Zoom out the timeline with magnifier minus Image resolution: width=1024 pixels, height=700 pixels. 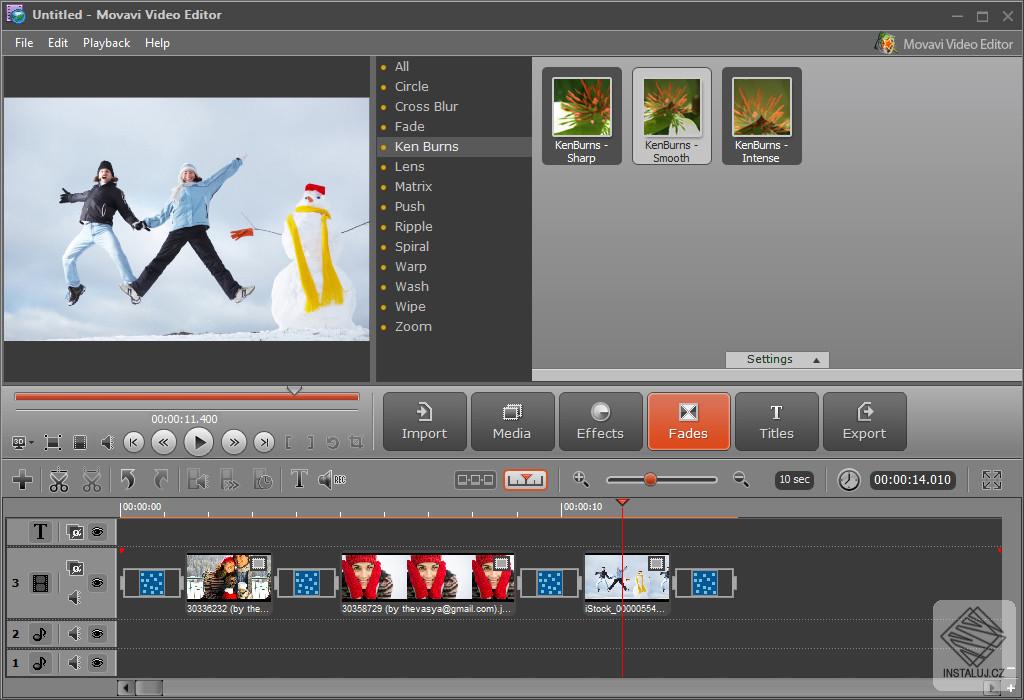click(741, 479)
